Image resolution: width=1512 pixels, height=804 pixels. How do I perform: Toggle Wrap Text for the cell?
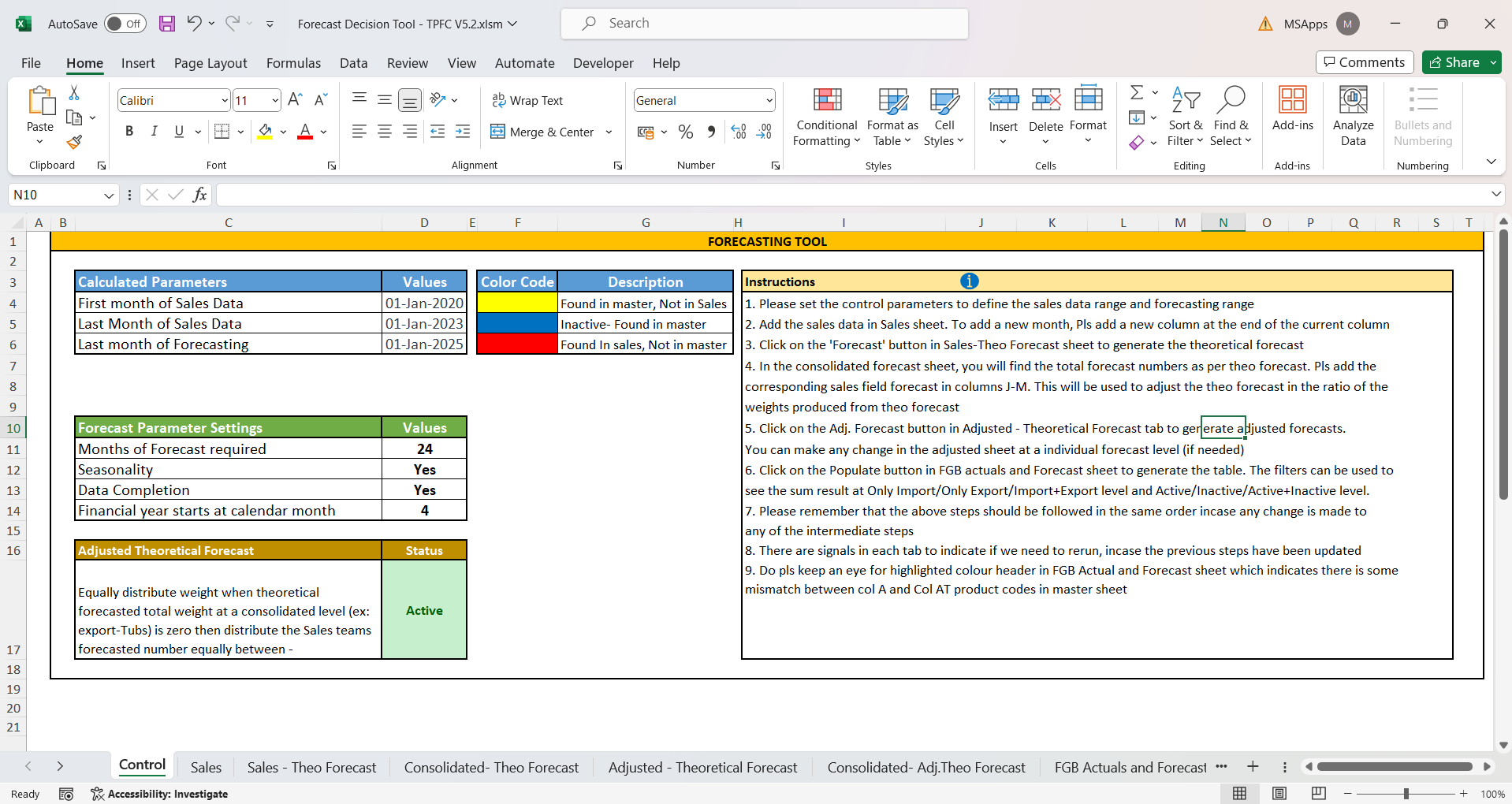[527, 100]
